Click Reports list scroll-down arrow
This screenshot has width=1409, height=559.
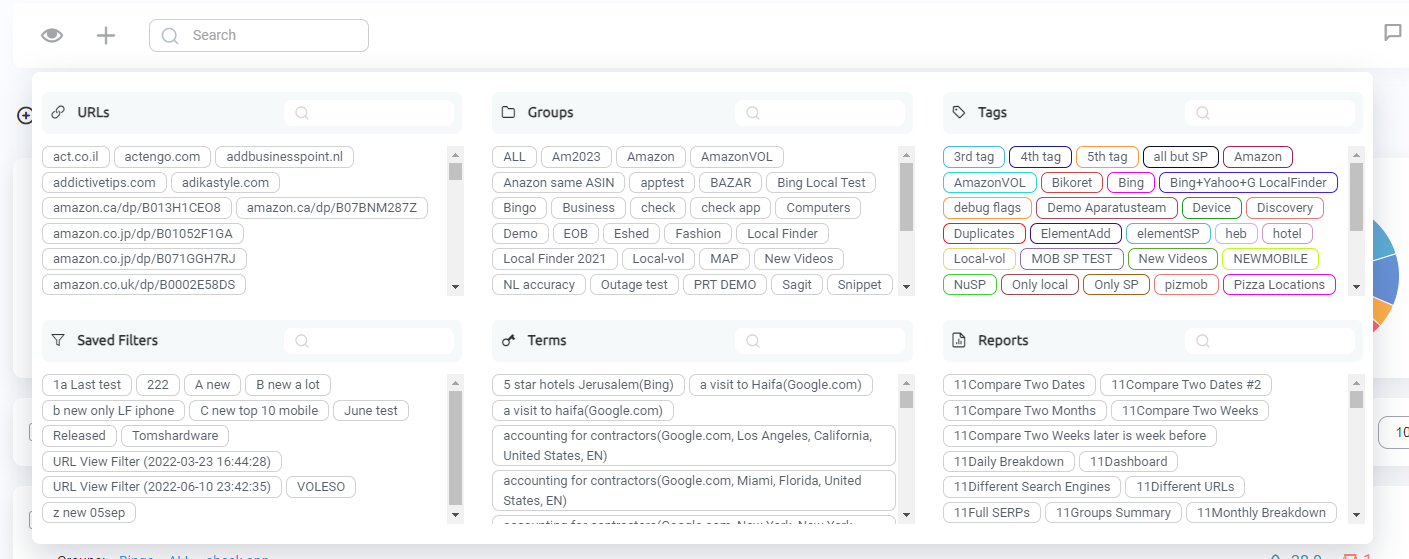(x=1357, y=515)
